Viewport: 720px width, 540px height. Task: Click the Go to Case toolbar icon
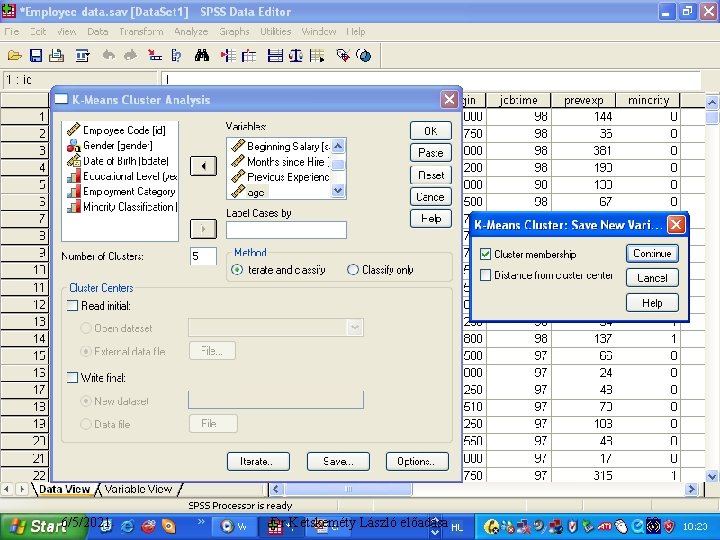point(155,56)
